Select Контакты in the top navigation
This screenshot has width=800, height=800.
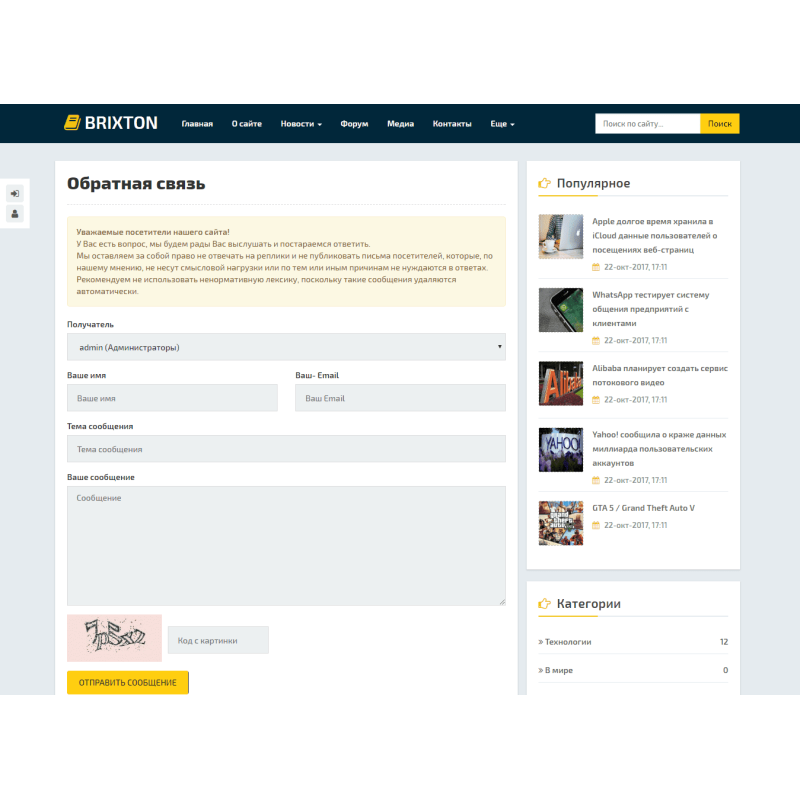(x=453, y=124)
